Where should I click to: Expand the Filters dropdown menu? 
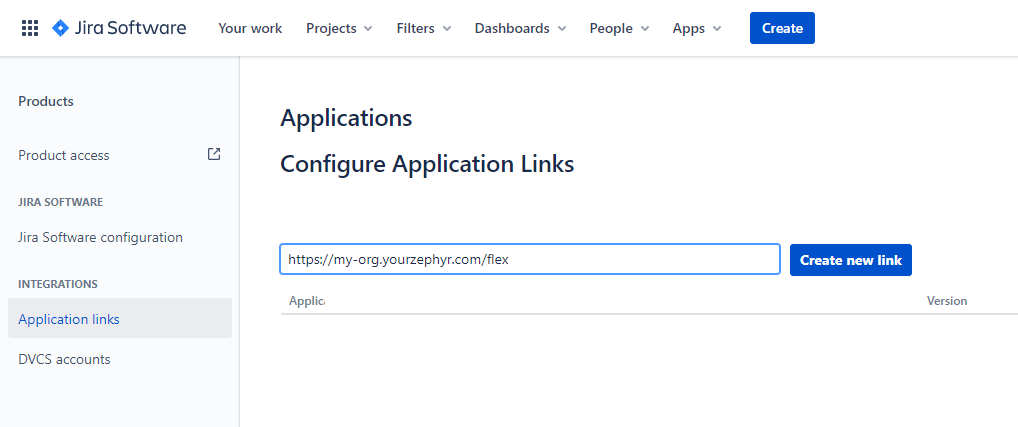424,28
